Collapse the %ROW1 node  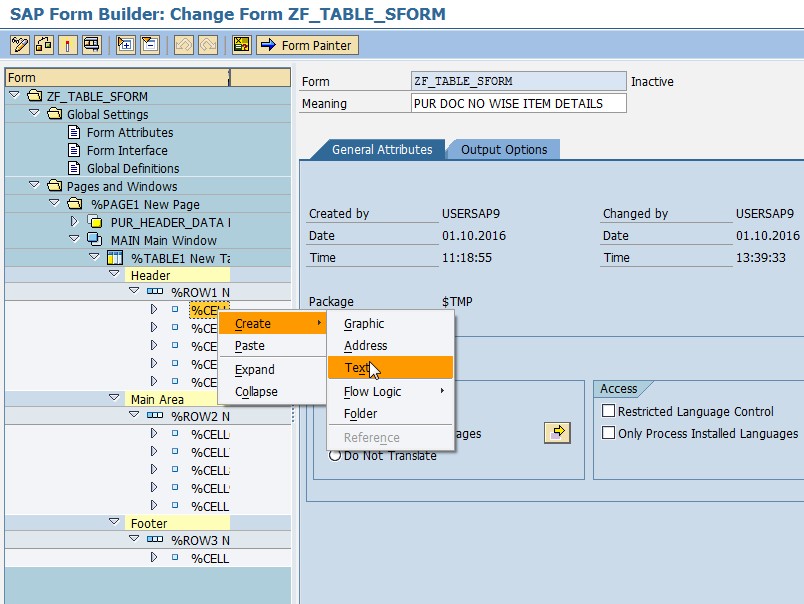(134, 291)
